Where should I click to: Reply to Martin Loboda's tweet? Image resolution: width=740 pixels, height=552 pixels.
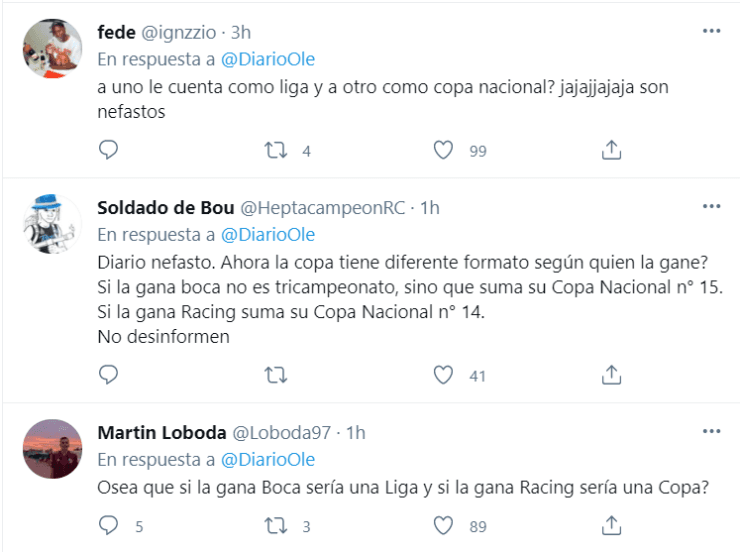click(109, 525)
